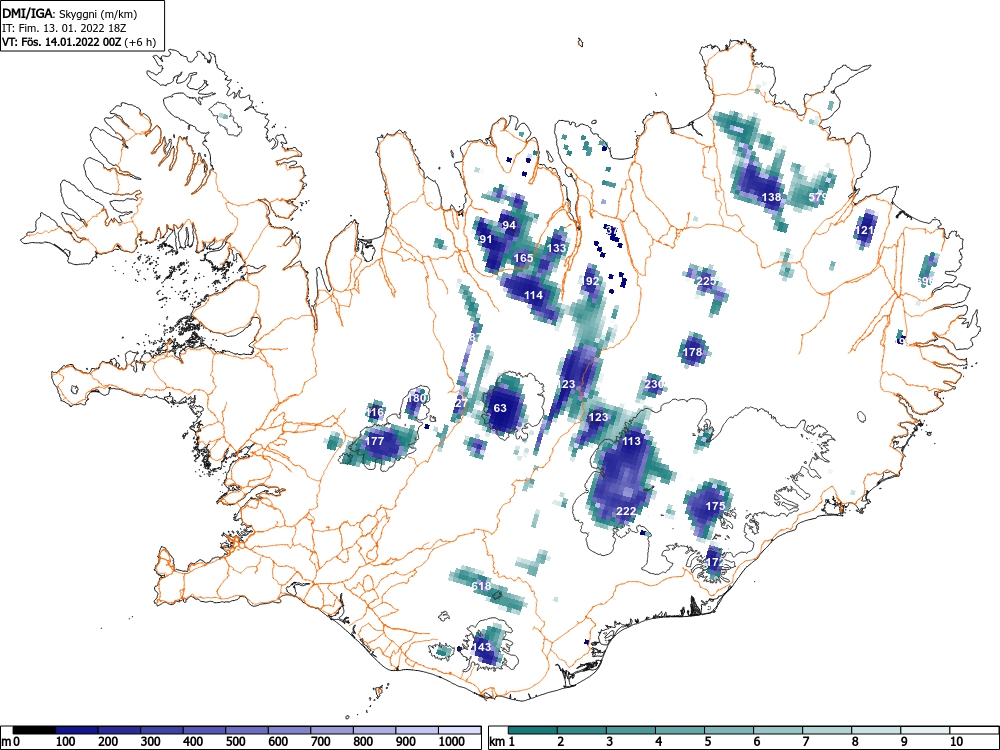Click the '4' label on the km legend
1000x750 pixels.
tap(658, 742)
